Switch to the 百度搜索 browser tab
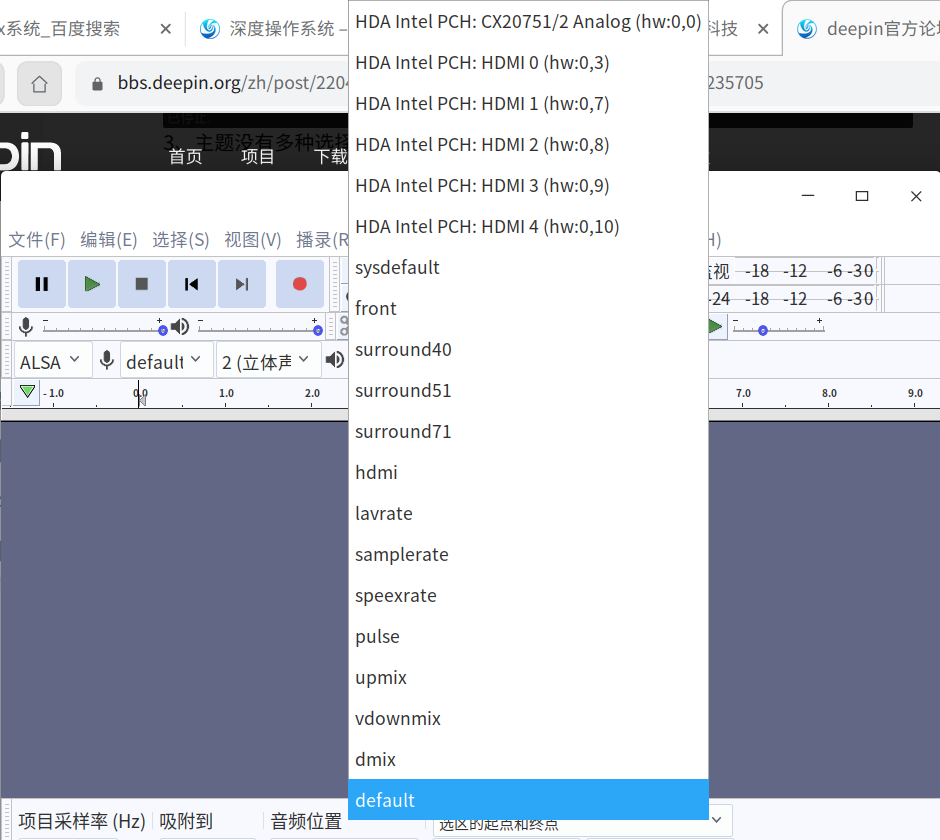 61,29
